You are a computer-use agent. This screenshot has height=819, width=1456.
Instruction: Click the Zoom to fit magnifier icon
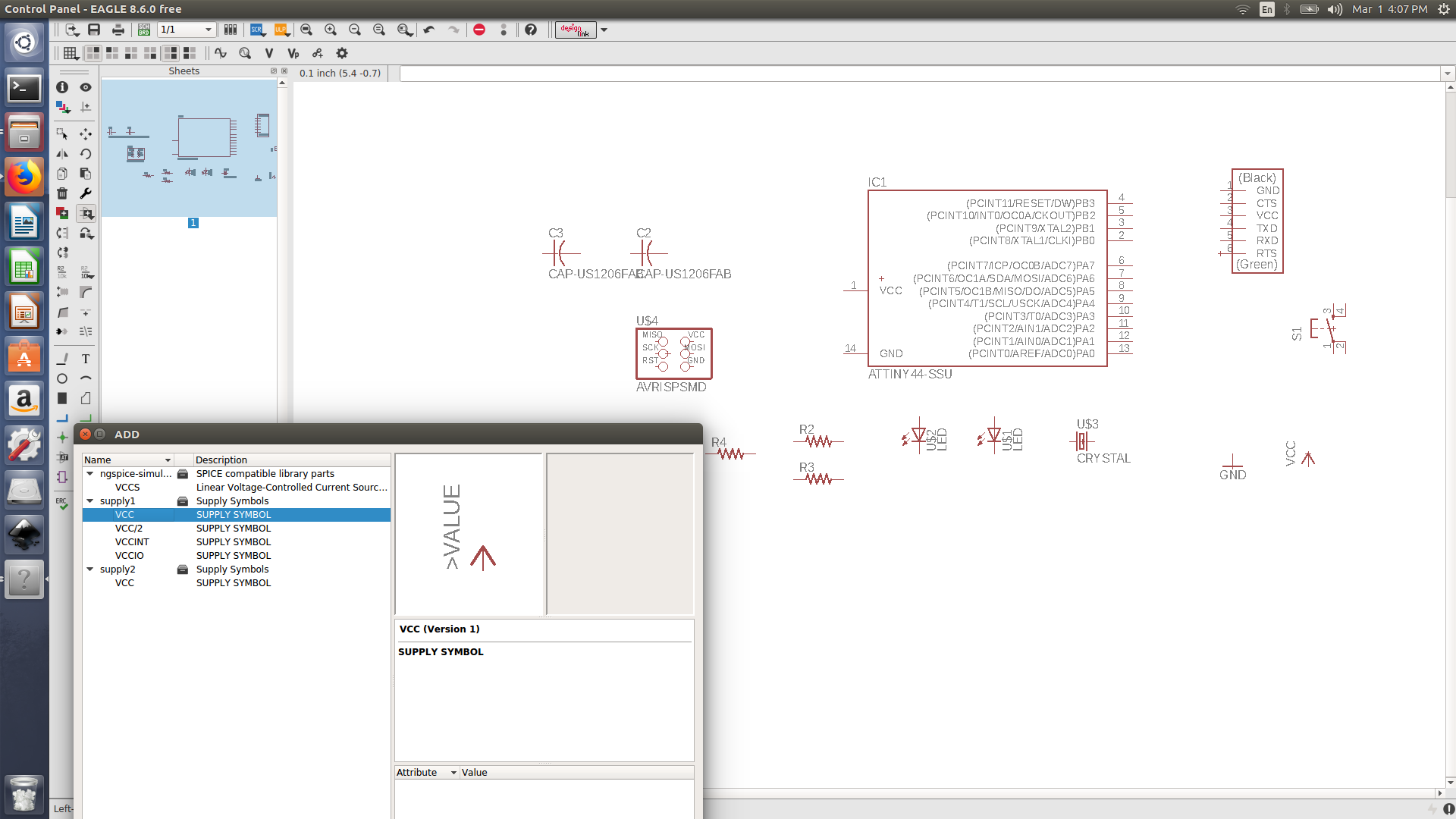click(306, 30)
